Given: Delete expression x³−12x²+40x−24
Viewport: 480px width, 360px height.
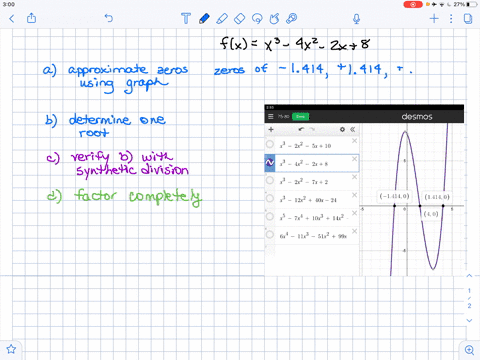Looking at the screenshot, I should pos(354,195).
